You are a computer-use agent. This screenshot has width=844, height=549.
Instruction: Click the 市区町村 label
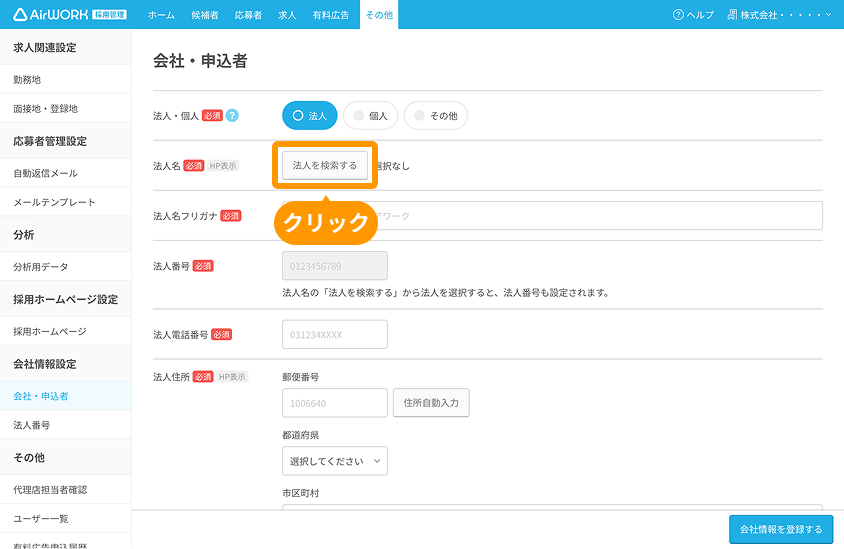[x=300, y=493]
